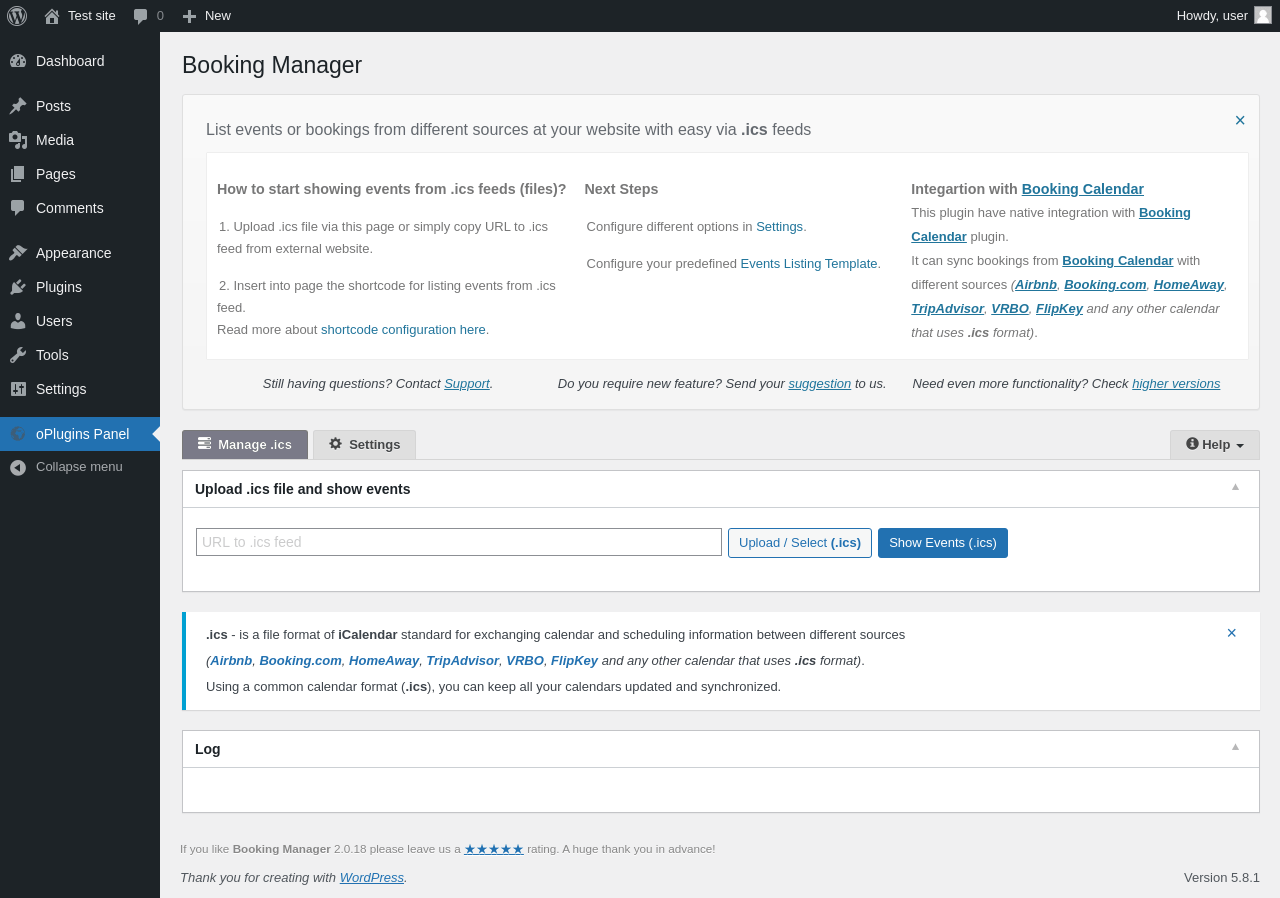Click the Show Events (.ics) button

943,543
